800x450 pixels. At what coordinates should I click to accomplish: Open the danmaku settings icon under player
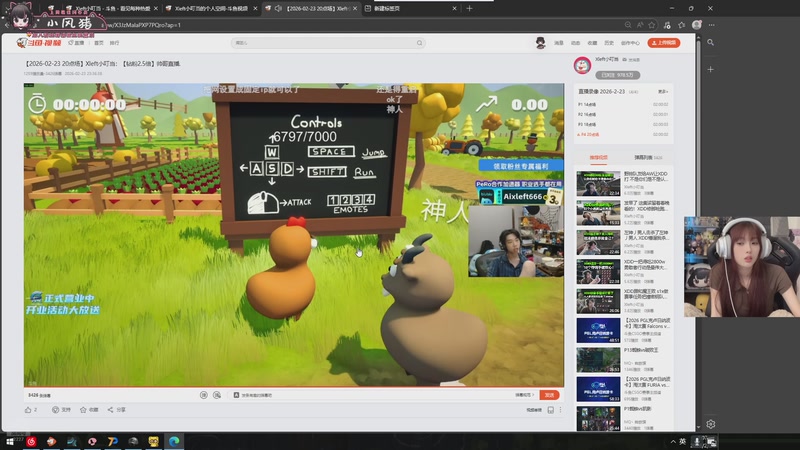pos(217,395)
